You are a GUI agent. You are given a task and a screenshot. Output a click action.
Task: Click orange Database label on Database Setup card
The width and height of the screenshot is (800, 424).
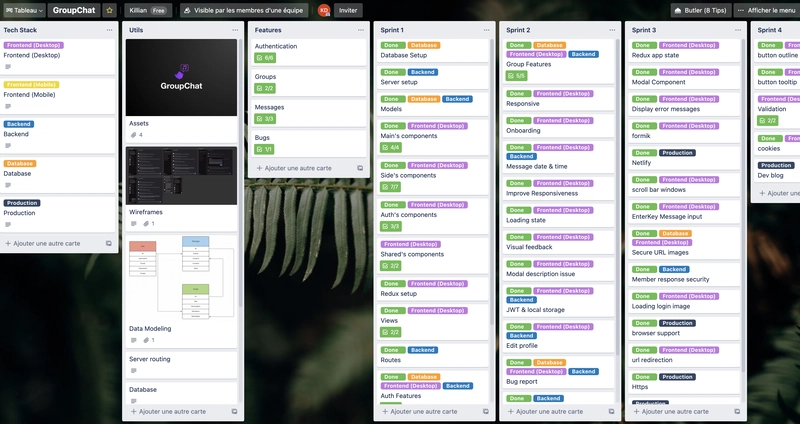click(423, 45)
